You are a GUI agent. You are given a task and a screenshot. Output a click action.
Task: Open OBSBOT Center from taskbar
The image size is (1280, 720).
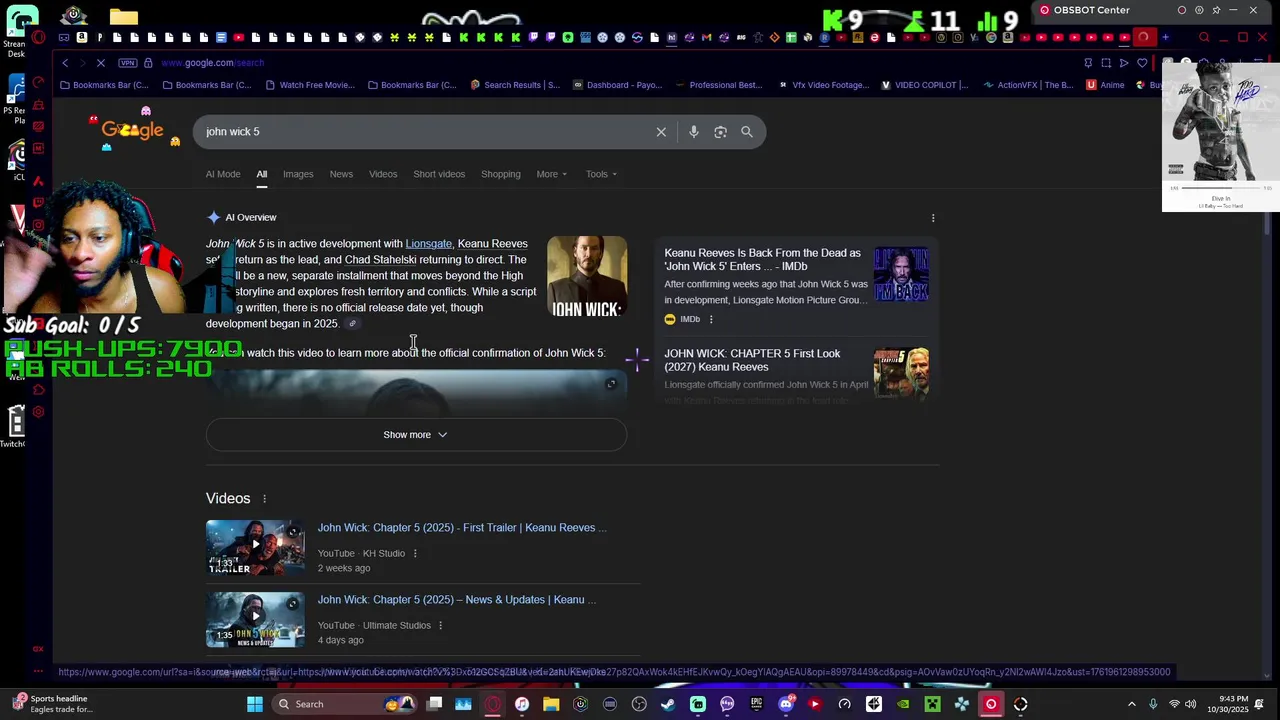[991, 704]
